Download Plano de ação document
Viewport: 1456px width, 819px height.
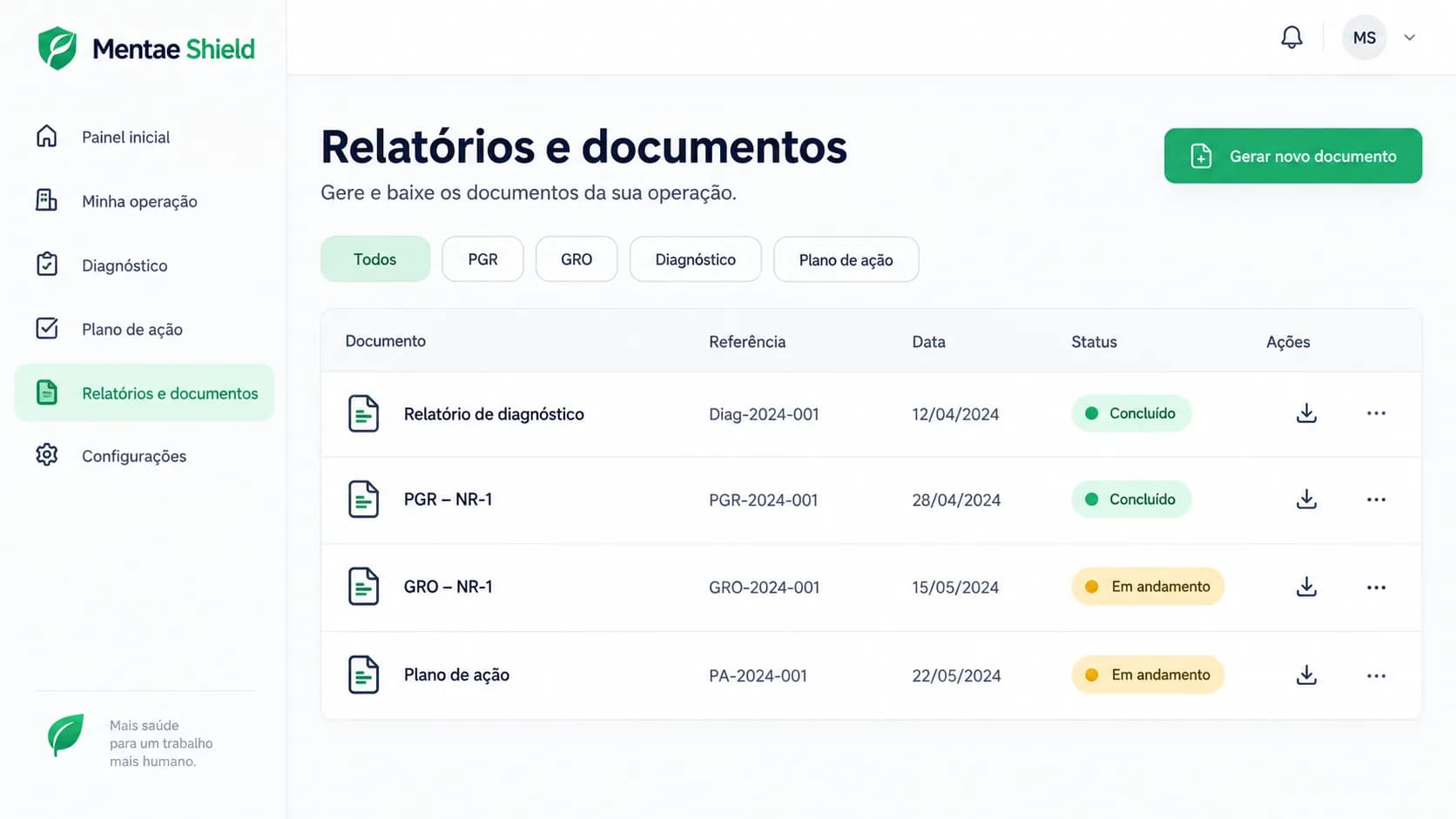coord(1306,675)
